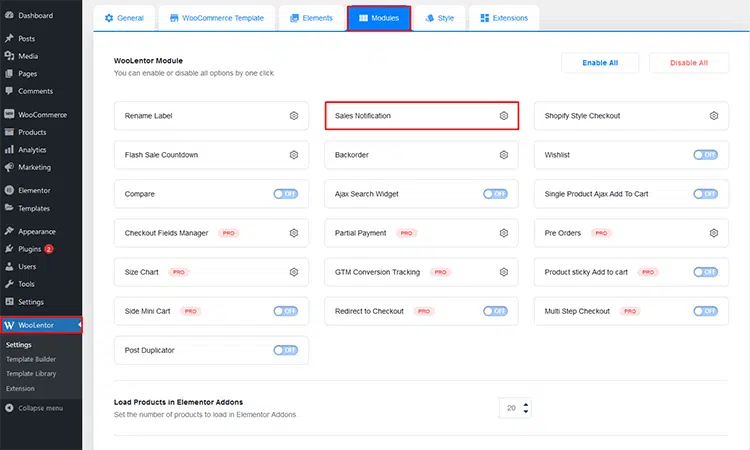Toggle the Wishlist module switch
The image size is (750, 450).
click(x=706, y=155)
